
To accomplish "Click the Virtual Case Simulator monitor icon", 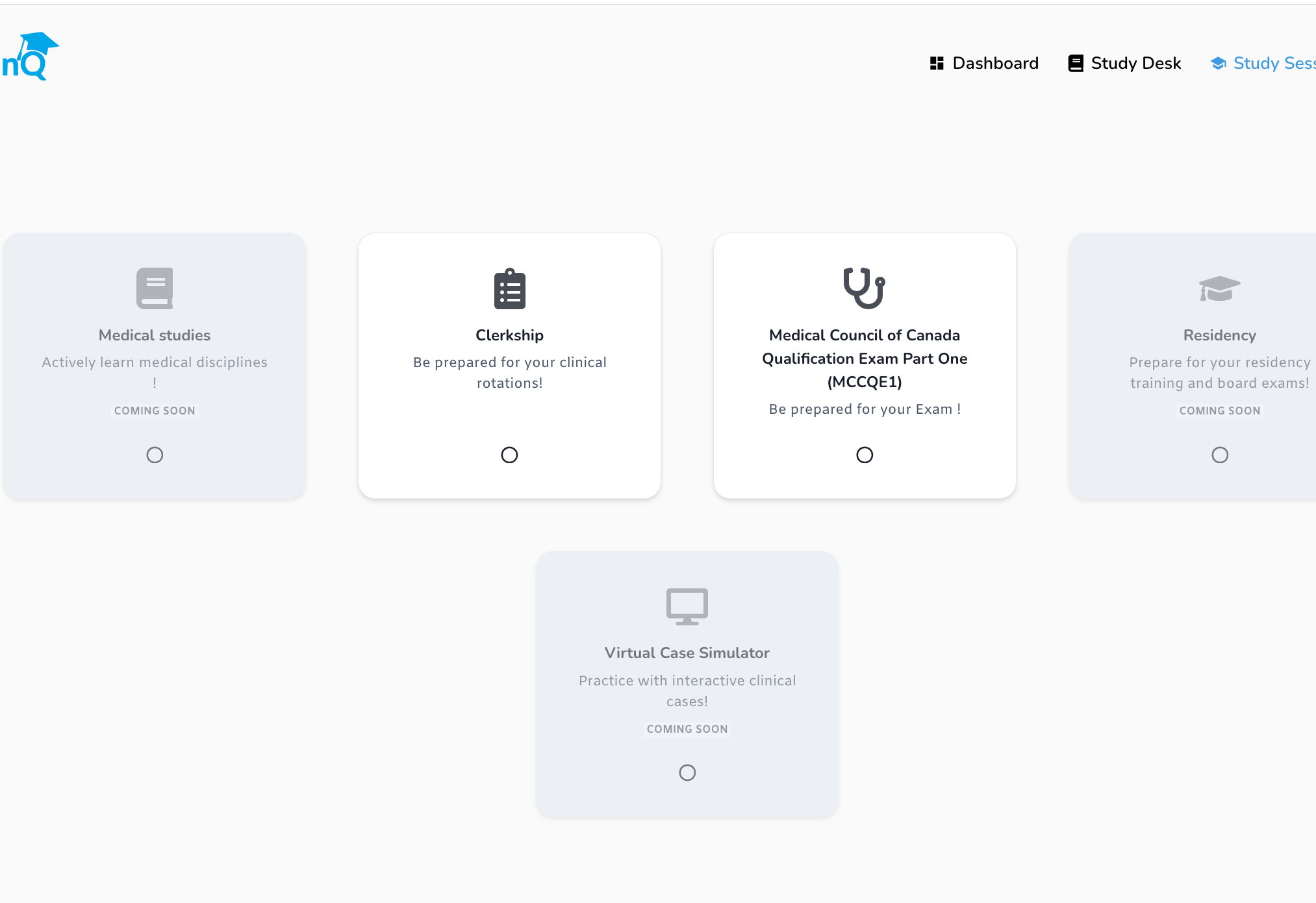I will coord(687,606).
